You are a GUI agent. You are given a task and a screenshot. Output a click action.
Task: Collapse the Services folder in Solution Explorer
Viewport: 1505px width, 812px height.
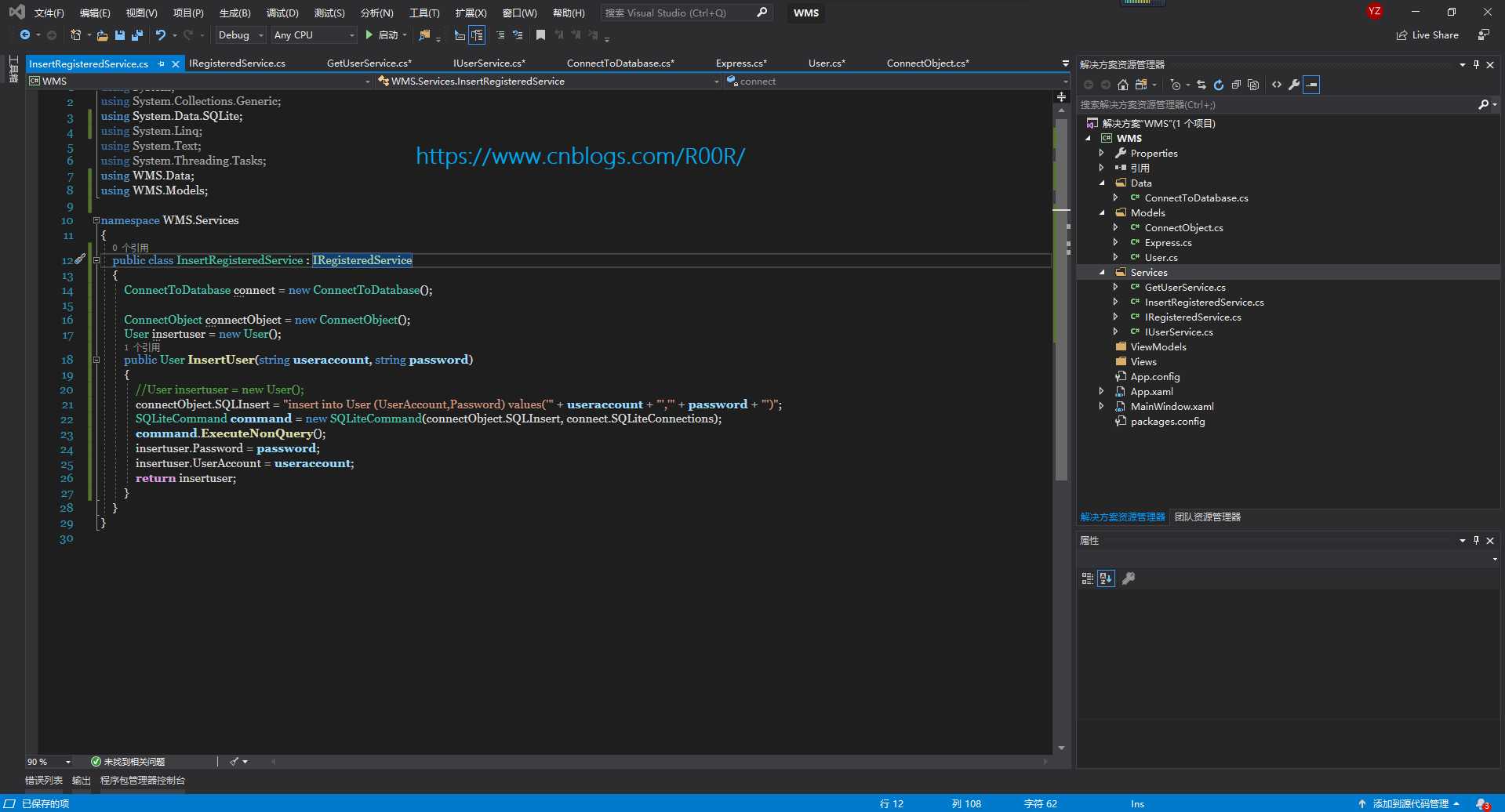pos(1102,273)
